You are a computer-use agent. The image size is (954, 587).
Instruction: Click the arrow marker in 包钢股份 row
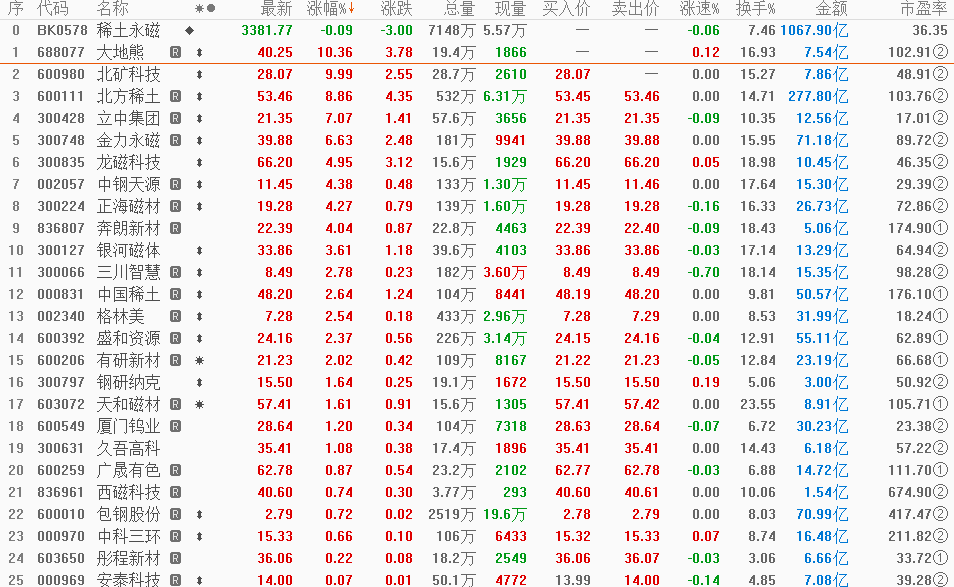[x=199, y=515]
